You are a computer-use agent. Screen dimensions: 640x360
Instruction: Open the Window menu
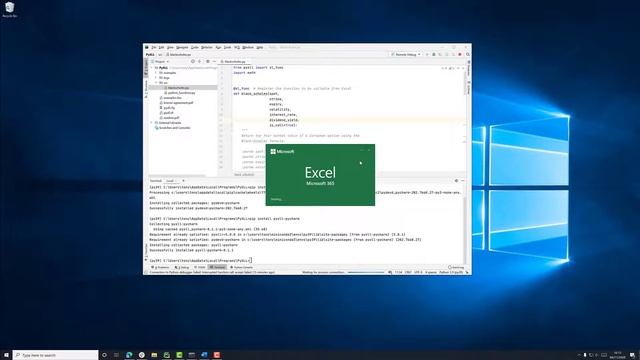click(x=248, y=48)
